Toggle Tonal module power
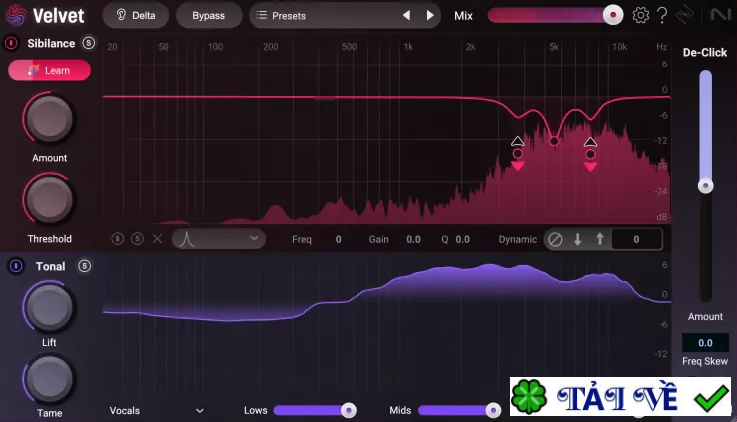 click(16, 266)
